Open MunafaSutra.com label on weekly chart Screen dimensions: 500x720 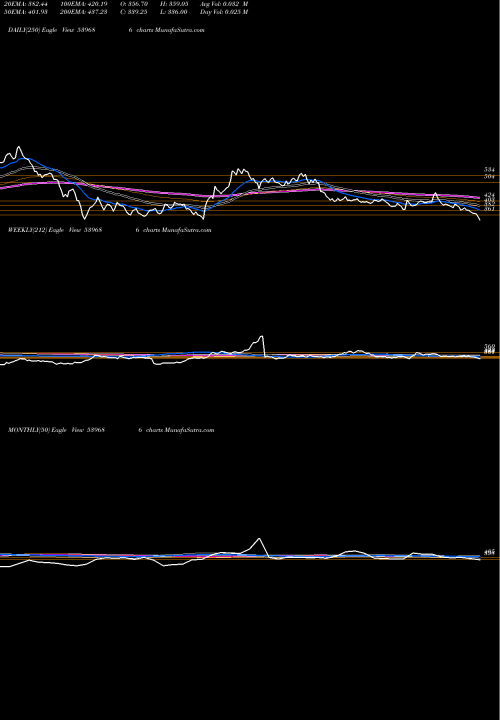(x=187, y=230)
